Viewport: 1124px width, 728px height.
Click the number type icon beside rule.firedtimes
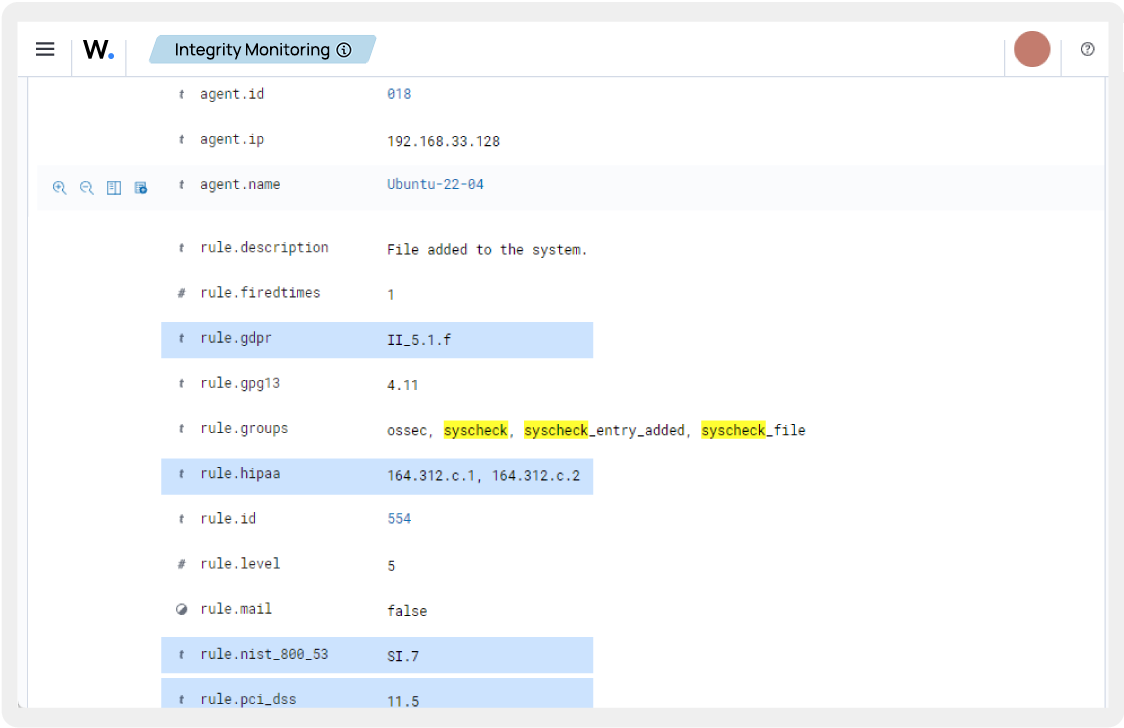tap(180, 292)
